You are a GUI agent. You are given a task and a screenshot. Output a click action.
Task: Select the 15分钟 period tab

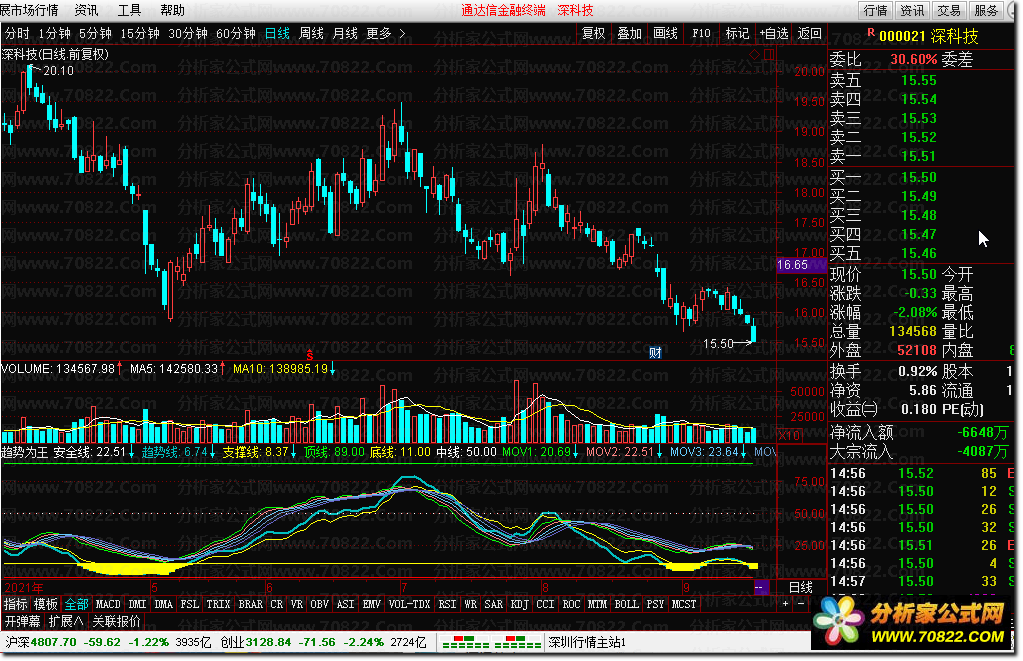140,33
